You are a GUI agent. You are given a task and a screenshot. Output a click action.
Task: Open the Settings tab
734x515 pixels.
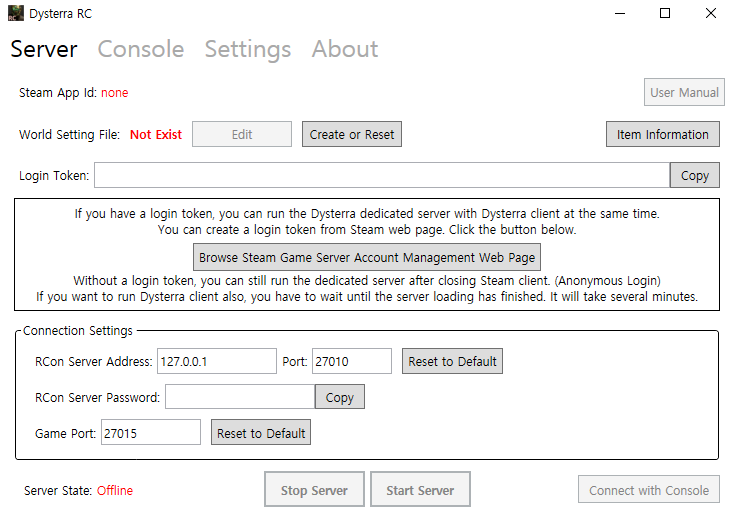(247, 49)
